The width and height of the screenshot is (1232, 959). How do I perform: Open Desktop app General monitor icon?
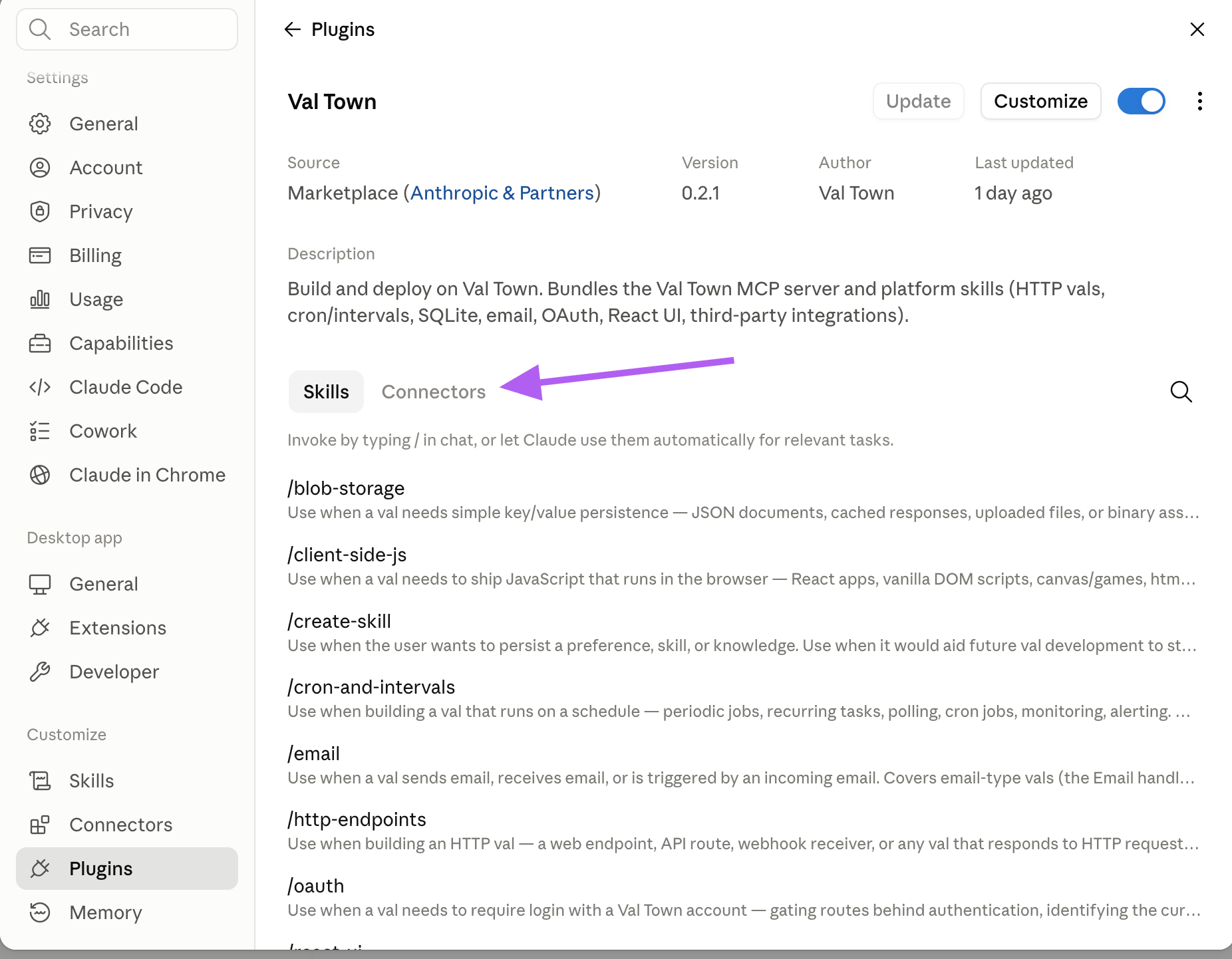(40, 584)
